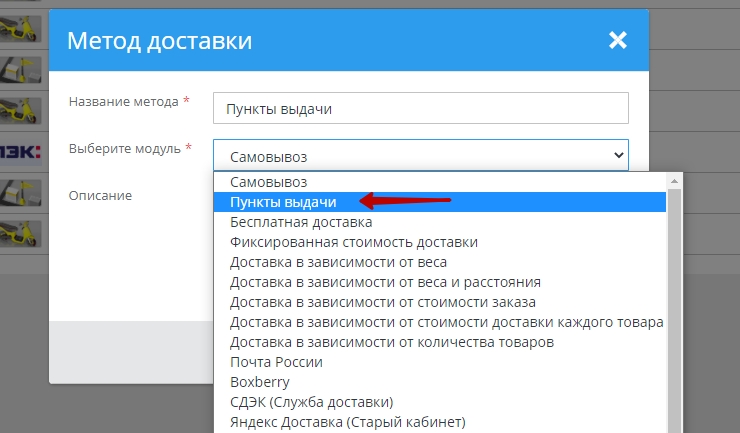Select Доставка в зависимости от стоимости заказа
This screenshot has height=433, width=740.
383,302
